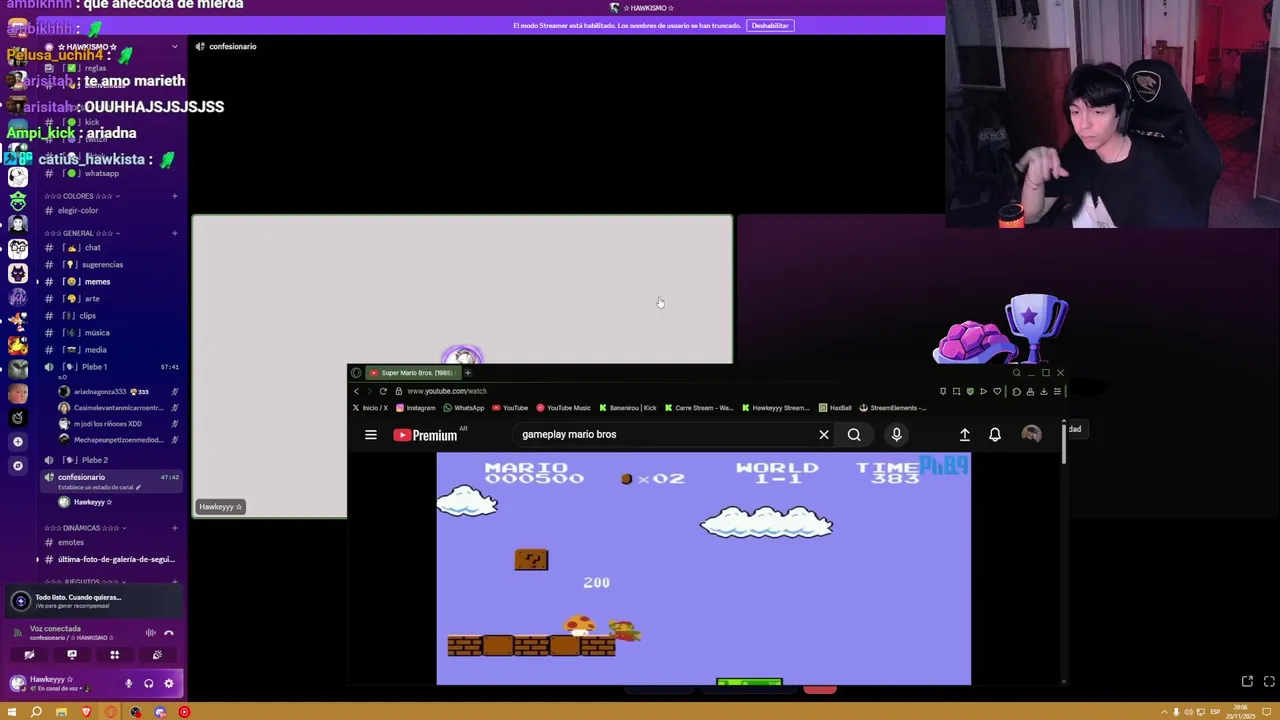Open Instagram bookmark
This screenshot has width=1280, height=720.
[x=416, y=408]
